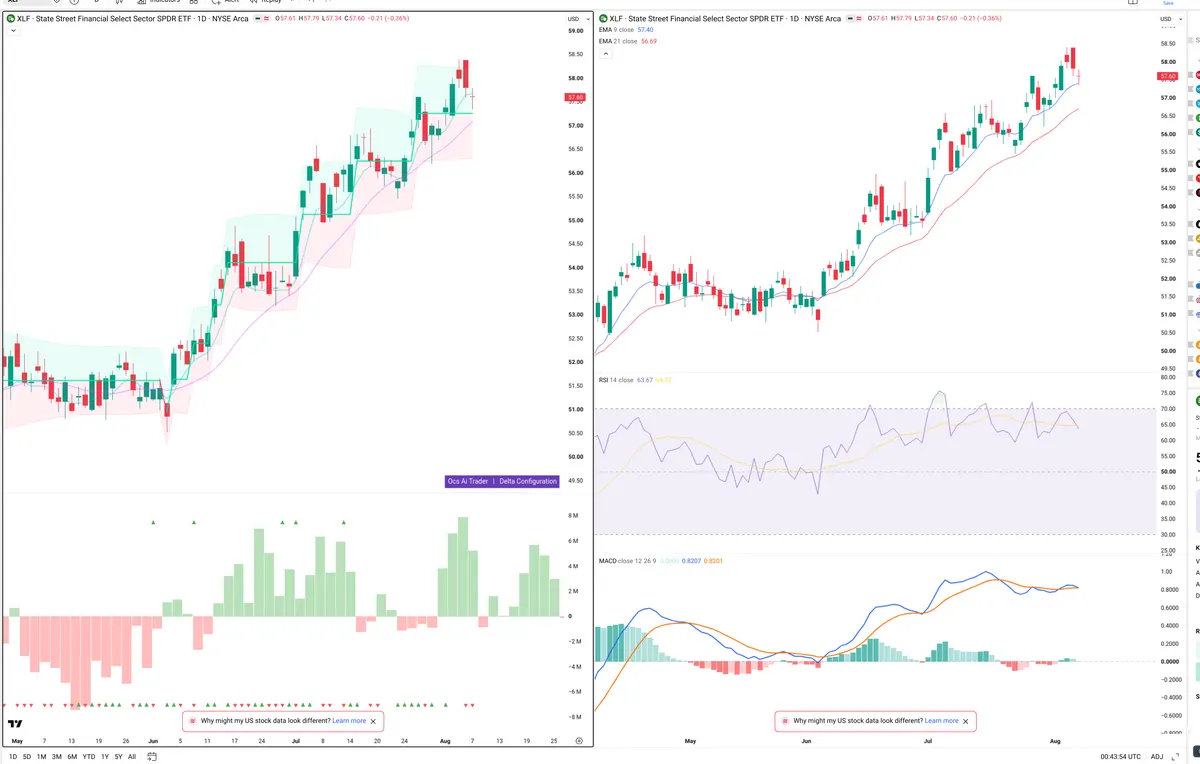
Task: Click red 57.60 price label on EMA chart
Action: (x=1168, y=76)
